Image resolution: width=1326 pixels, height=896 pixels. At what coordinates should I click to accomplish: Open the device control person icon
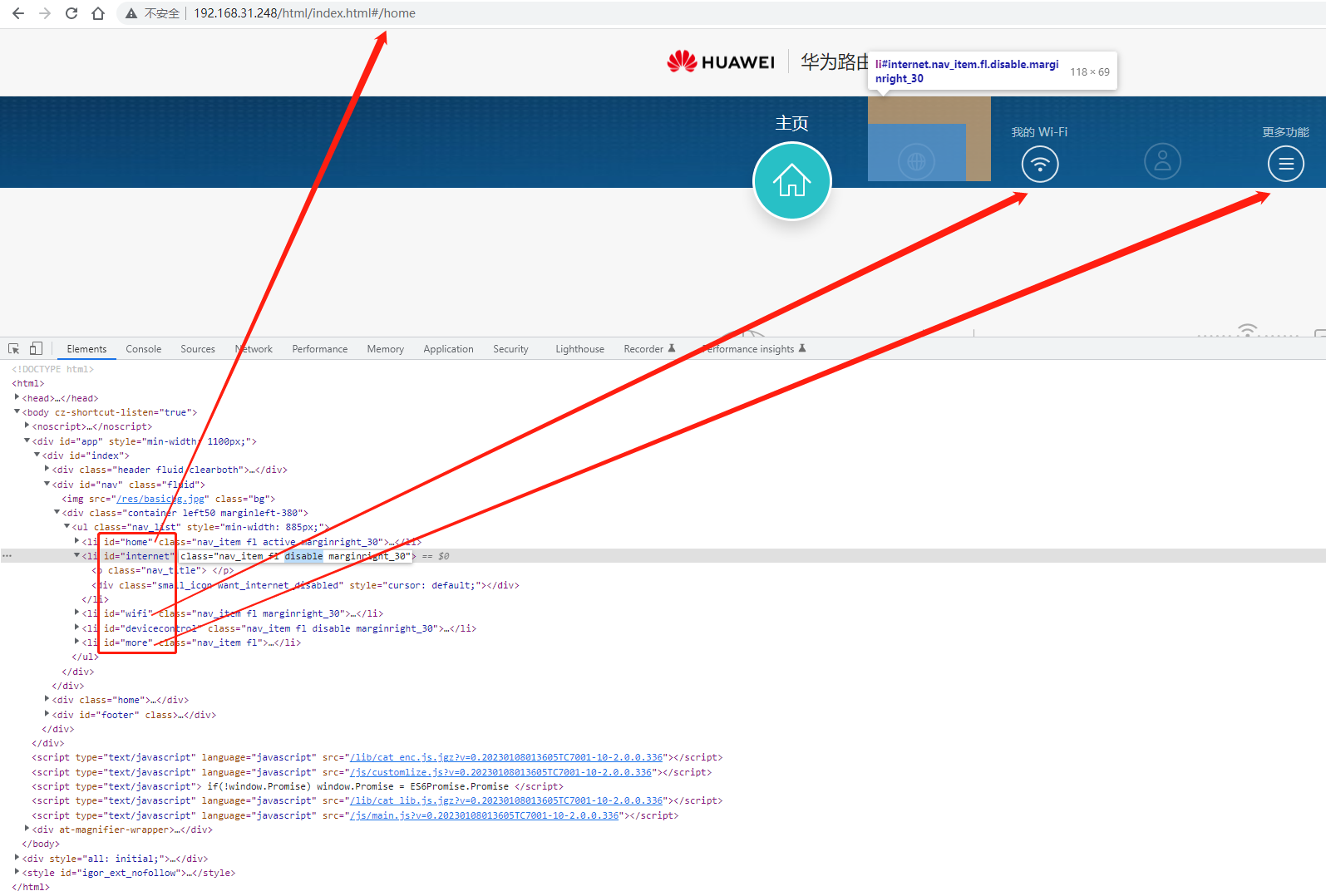point(1162,161)
